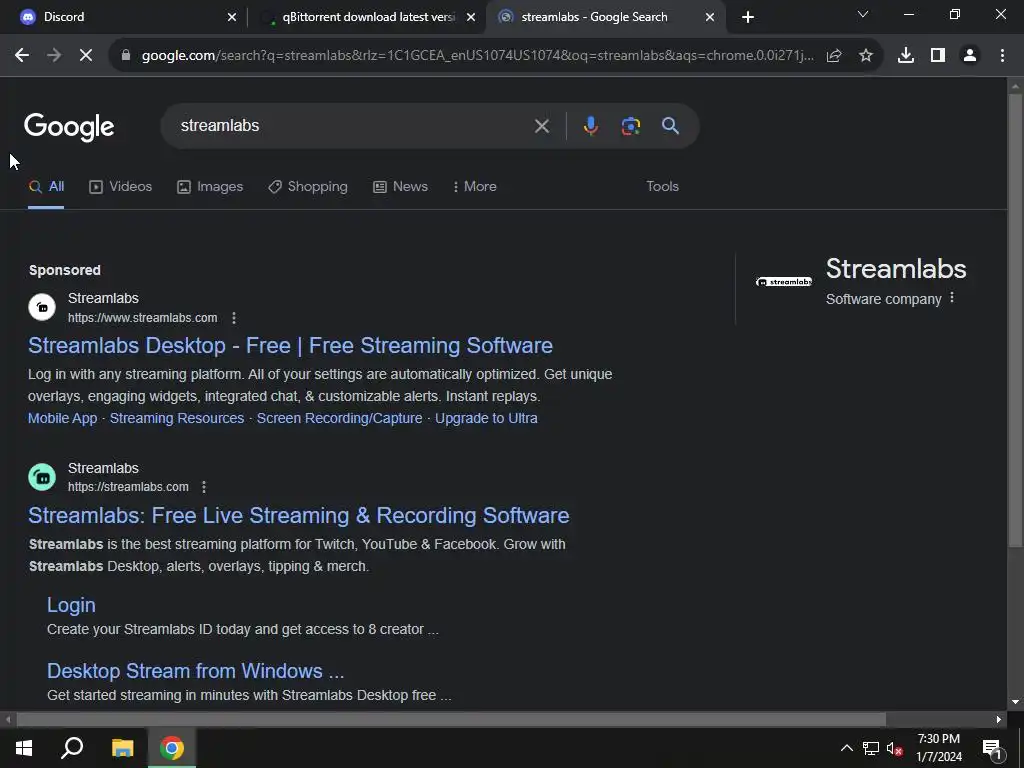The image size is (1024, 768).
Task: Open File Explorer from the taskbar
Action: (x=122, y=748)
